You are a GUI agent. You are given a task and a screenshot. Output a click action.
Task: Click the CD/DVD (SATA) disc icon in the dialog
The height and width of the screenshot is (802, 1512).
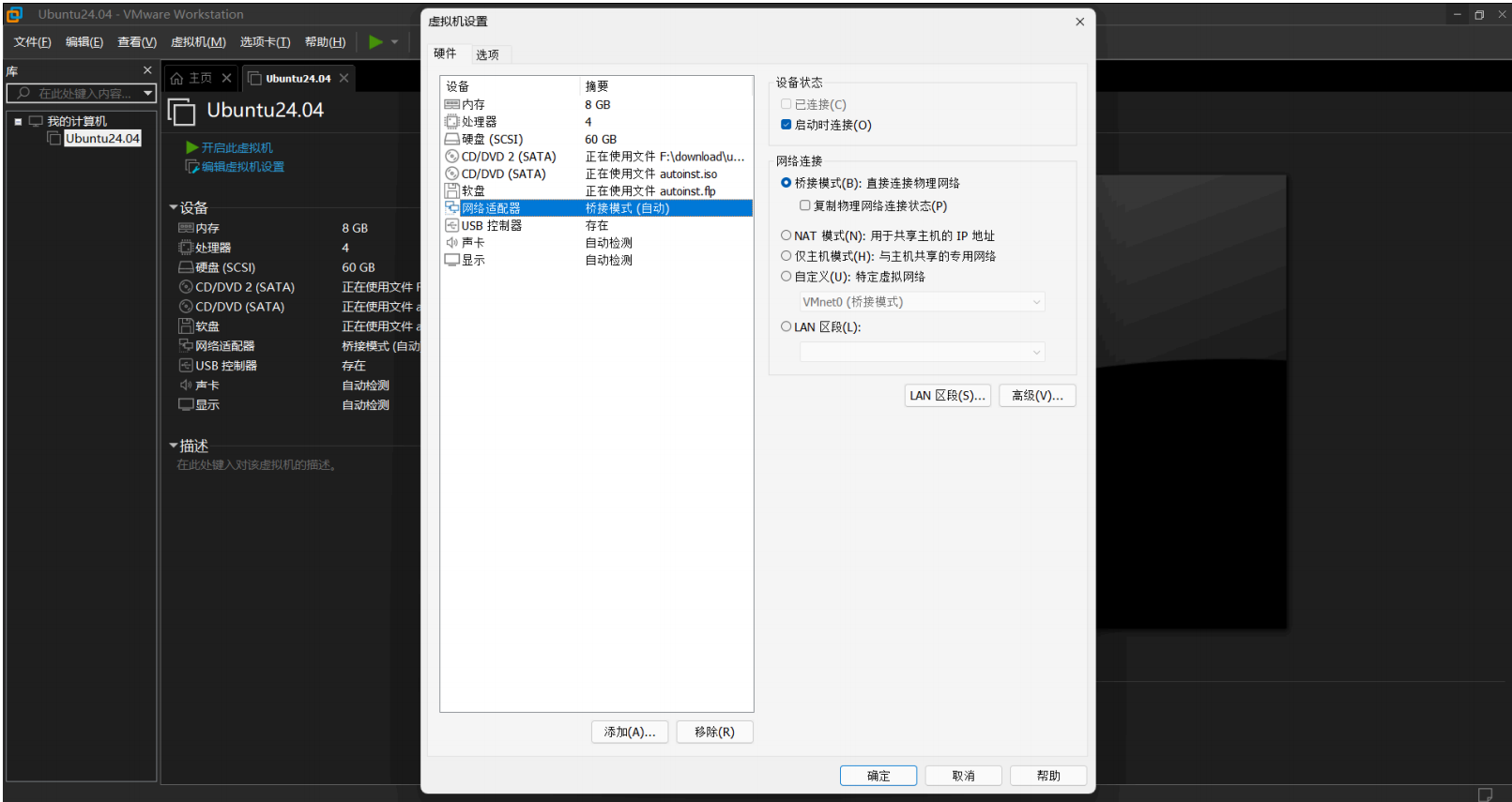point(452,174)
